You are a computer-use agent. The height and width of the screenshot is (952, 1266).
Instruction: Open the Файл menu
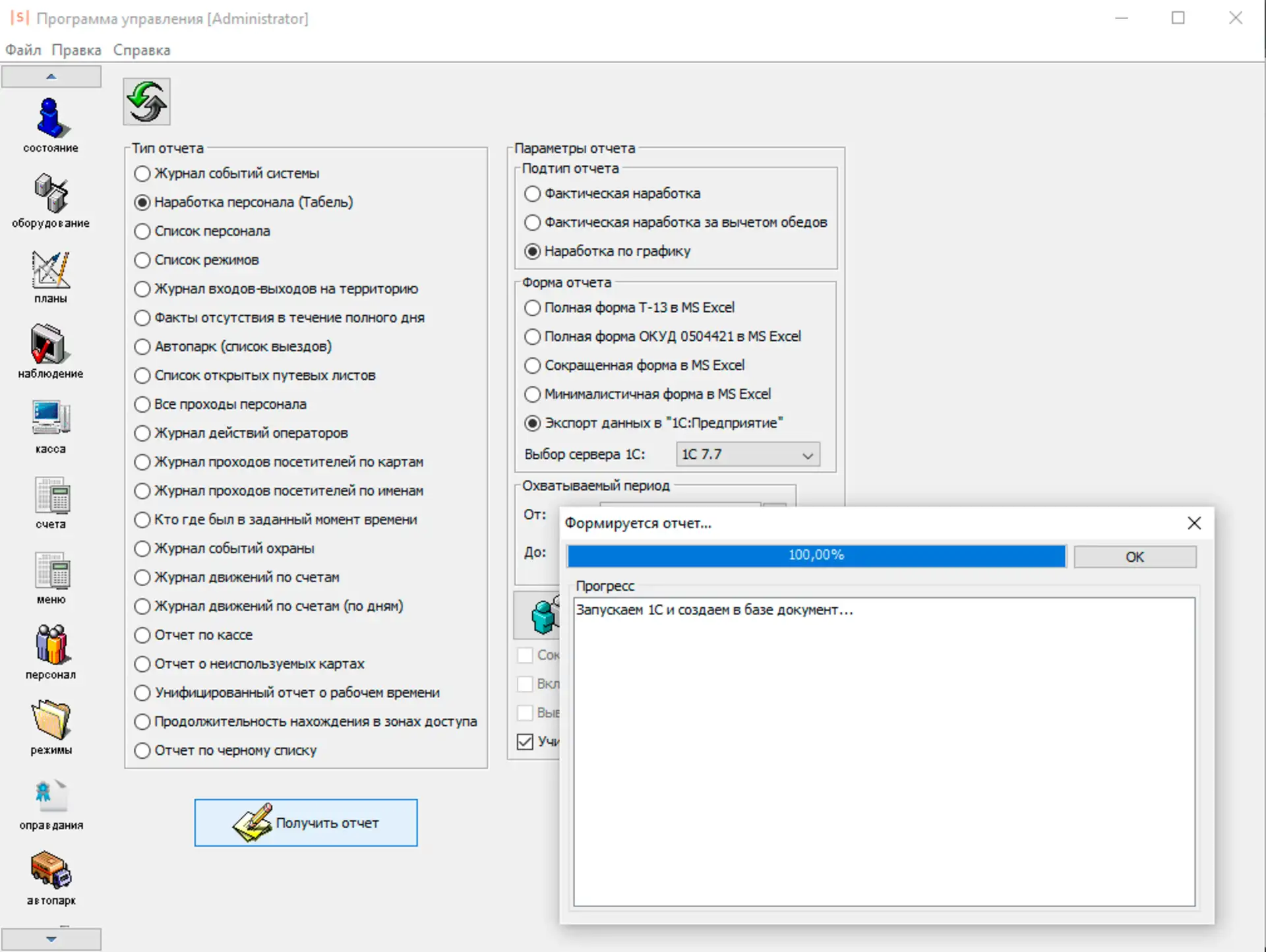23,50
